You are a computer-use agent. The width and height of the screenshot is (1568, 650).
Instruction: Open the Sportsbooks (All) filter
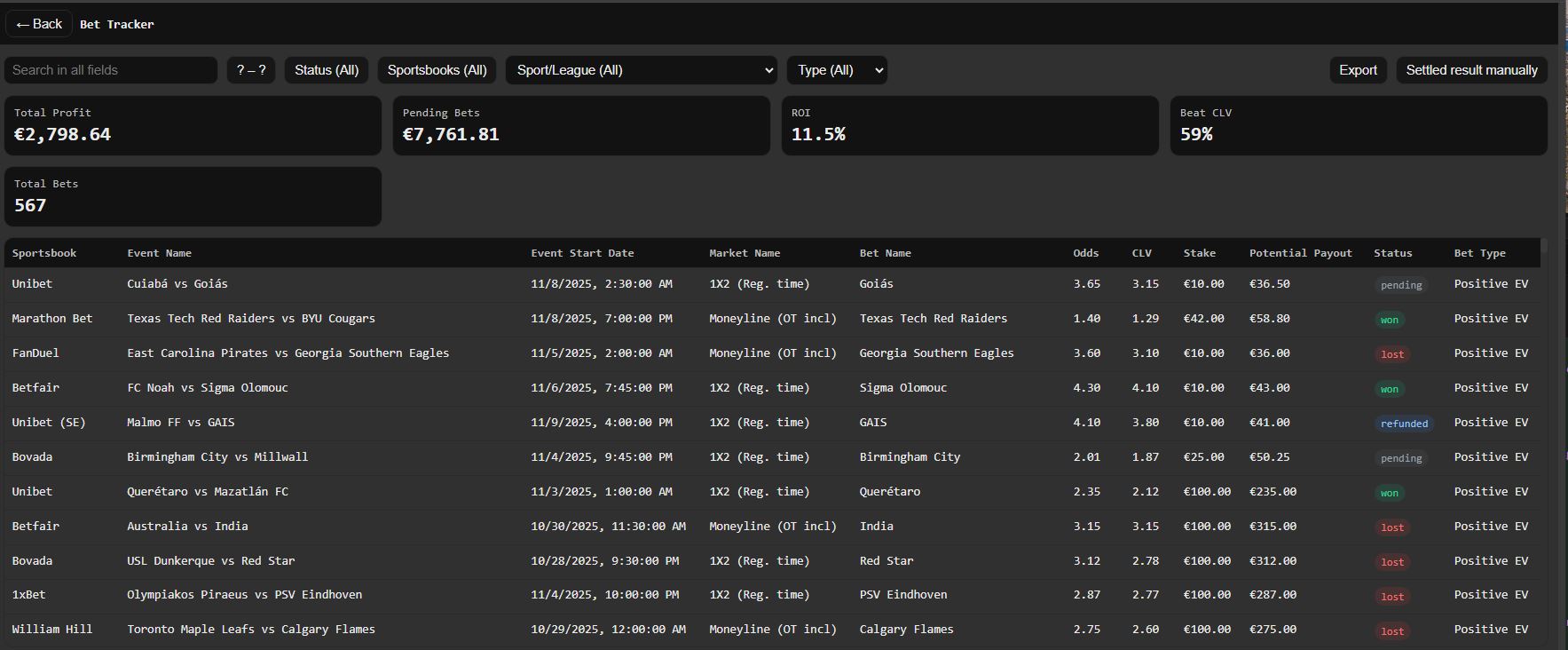(437, 70)
